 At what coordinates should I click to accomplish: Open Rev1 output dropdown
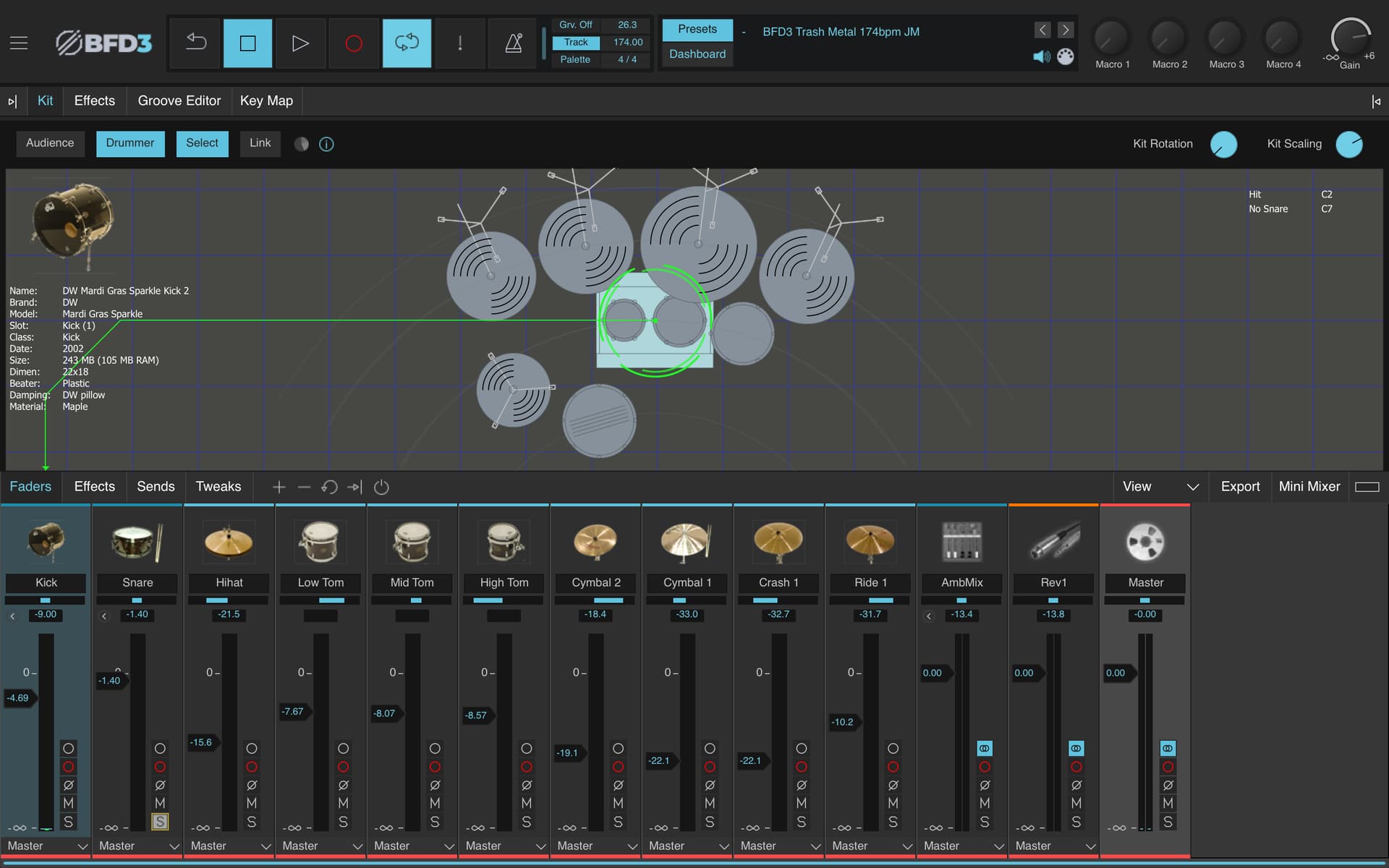pos(1053,846)
